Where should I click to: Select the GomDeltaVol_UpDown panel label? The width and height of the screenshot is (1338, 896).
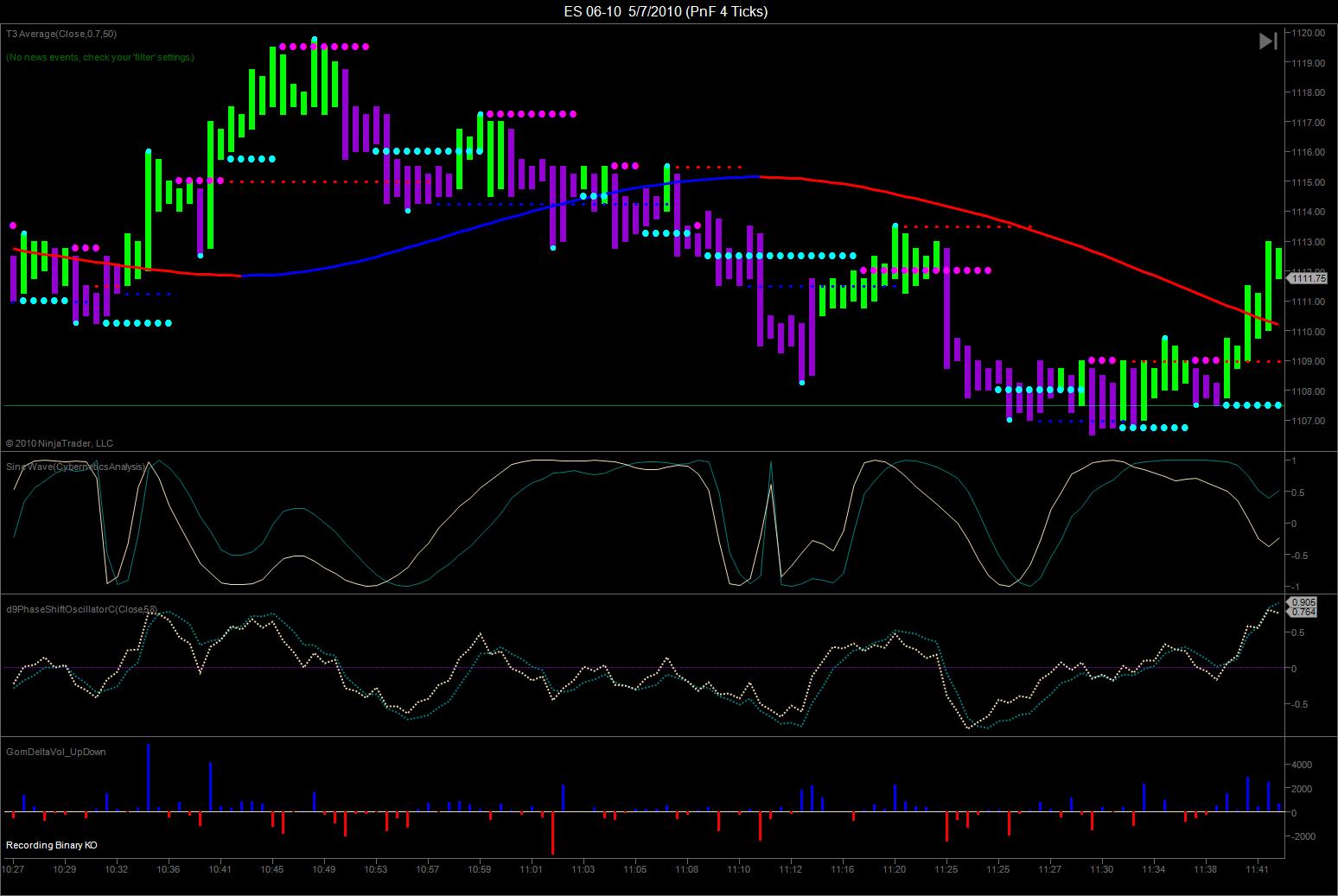pyautogui.click(x=56, y=752)
